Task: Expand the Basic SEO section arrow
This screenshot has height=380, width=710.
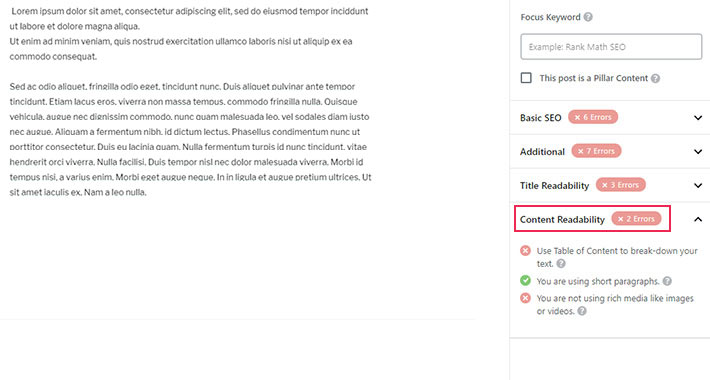Action: pos(698,118)
